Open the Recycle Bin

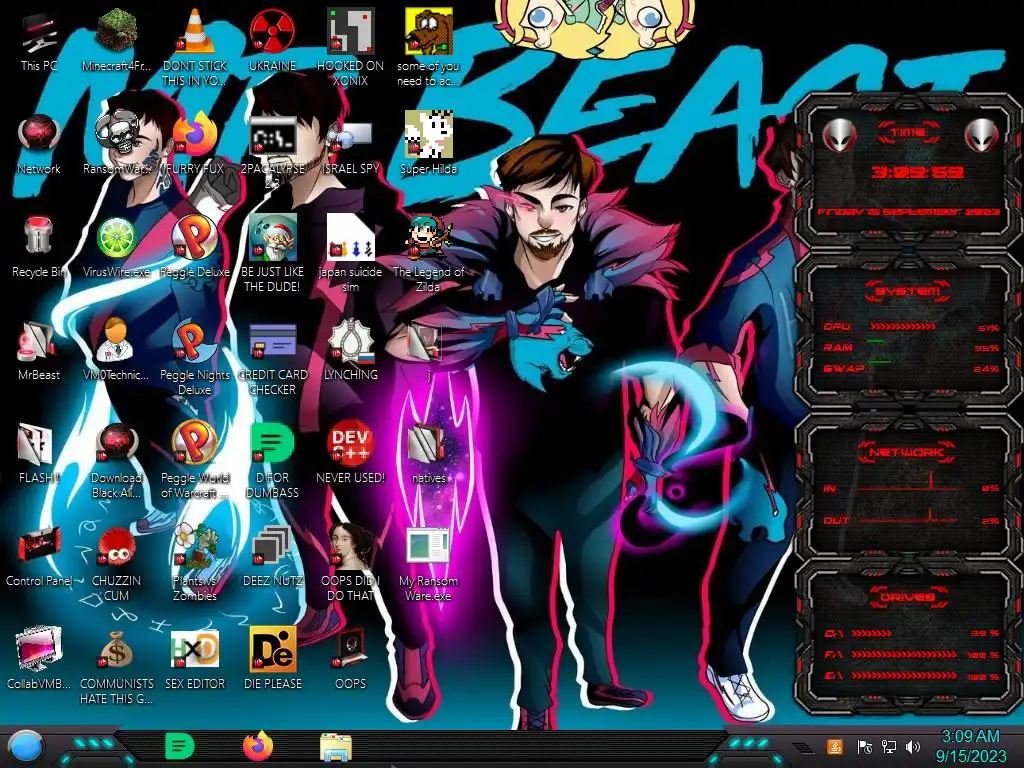[39, 248]
